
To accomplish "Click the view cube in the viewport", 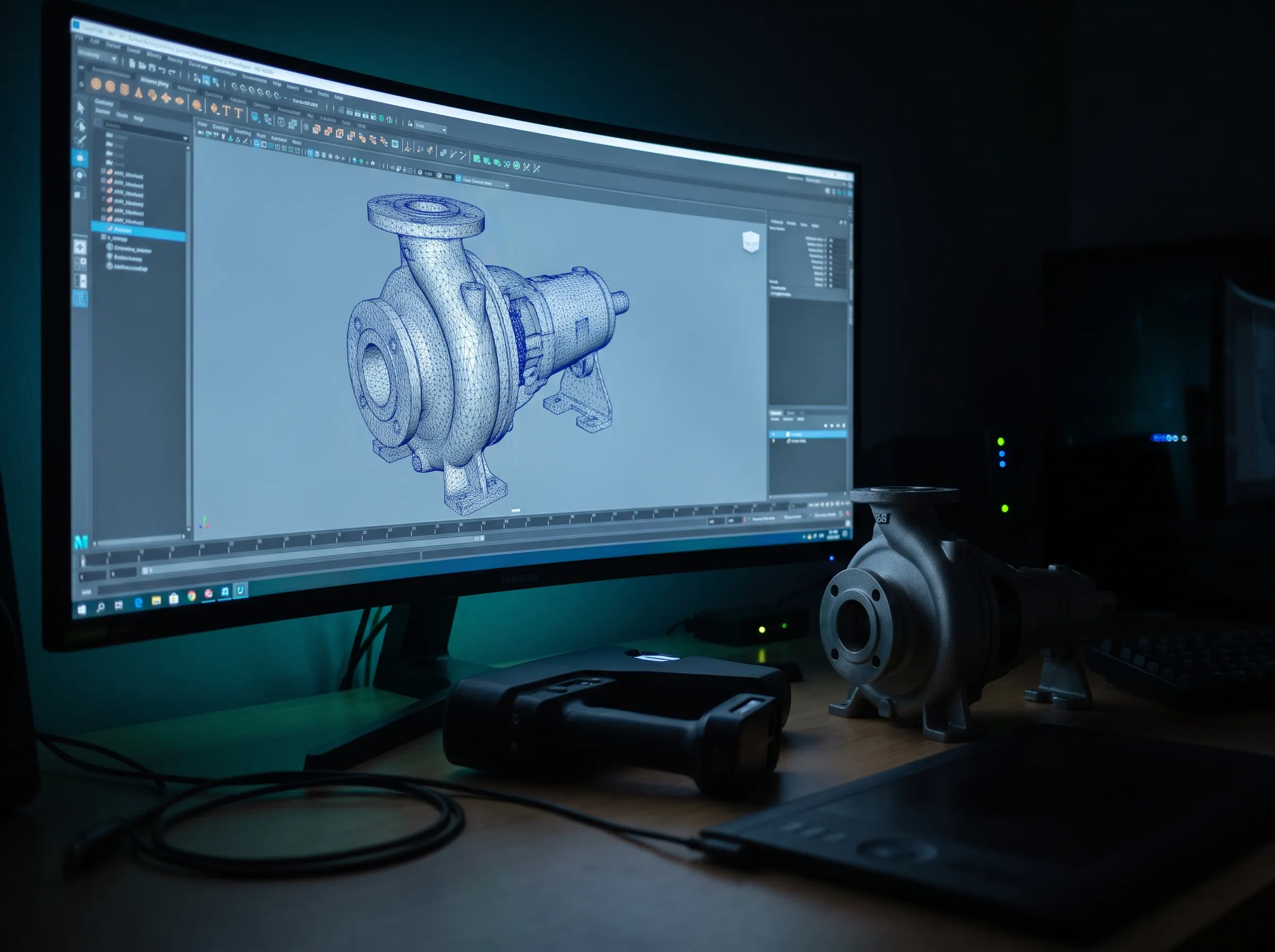I will pyautogui.click(x=750, y=242).
